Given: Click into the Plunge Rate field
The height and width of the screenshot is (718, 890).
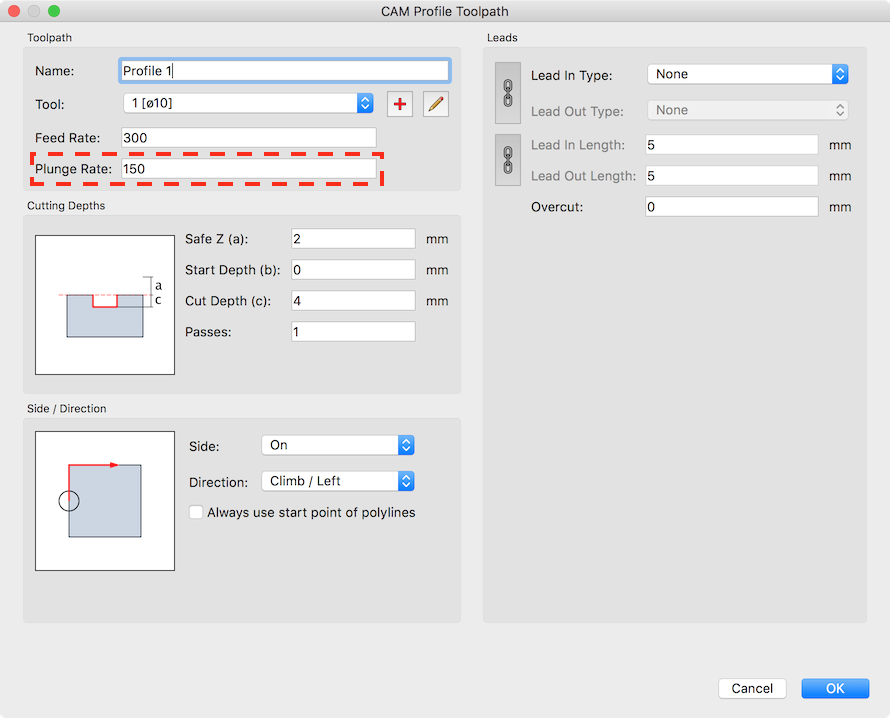Looking at the screenshot, I should [248, 169].
